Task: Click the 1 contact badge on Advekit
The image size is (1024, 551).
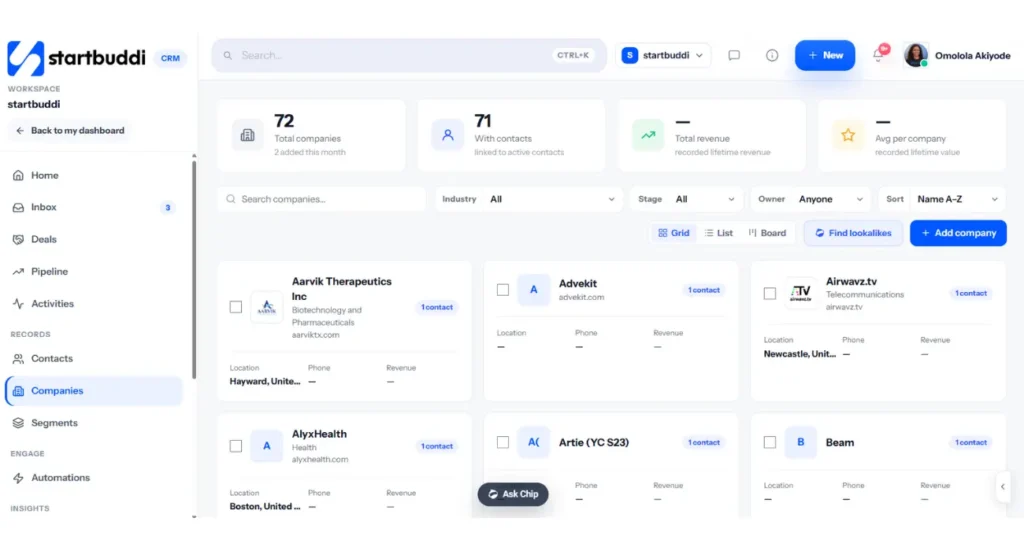Action: point(703,290)
